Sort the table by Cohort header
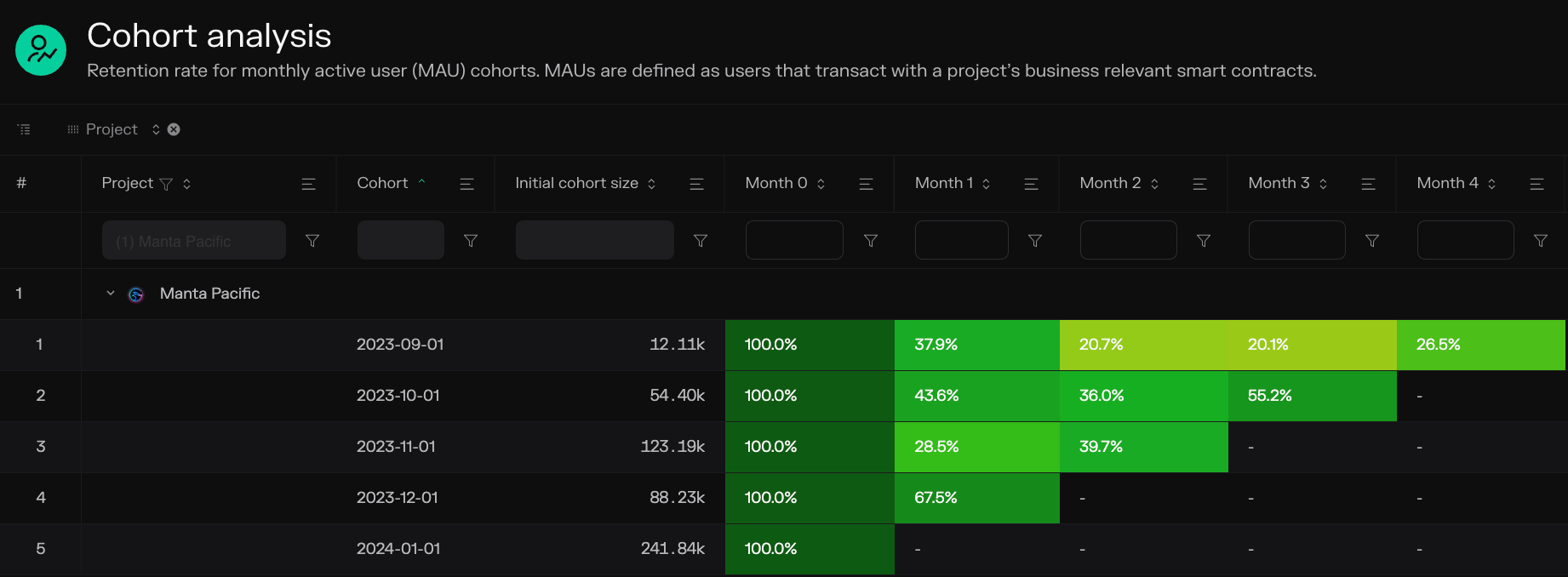 tap(382, 183)
